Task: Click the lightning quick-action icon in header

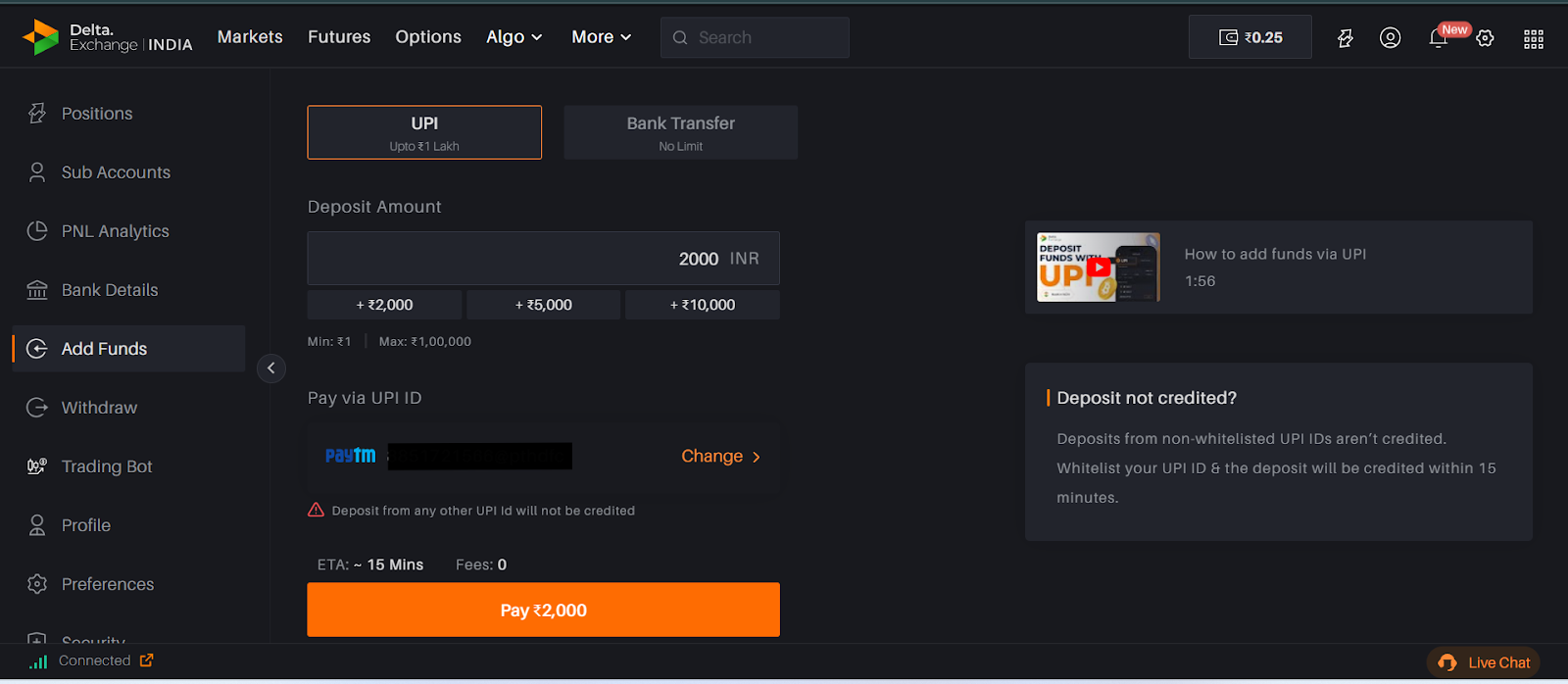Action: point(1346,37)
